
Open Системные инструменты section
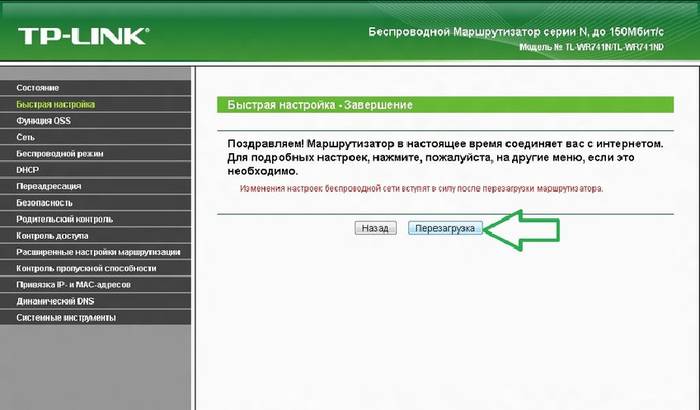pyautogui.click(x=66, y=318)
